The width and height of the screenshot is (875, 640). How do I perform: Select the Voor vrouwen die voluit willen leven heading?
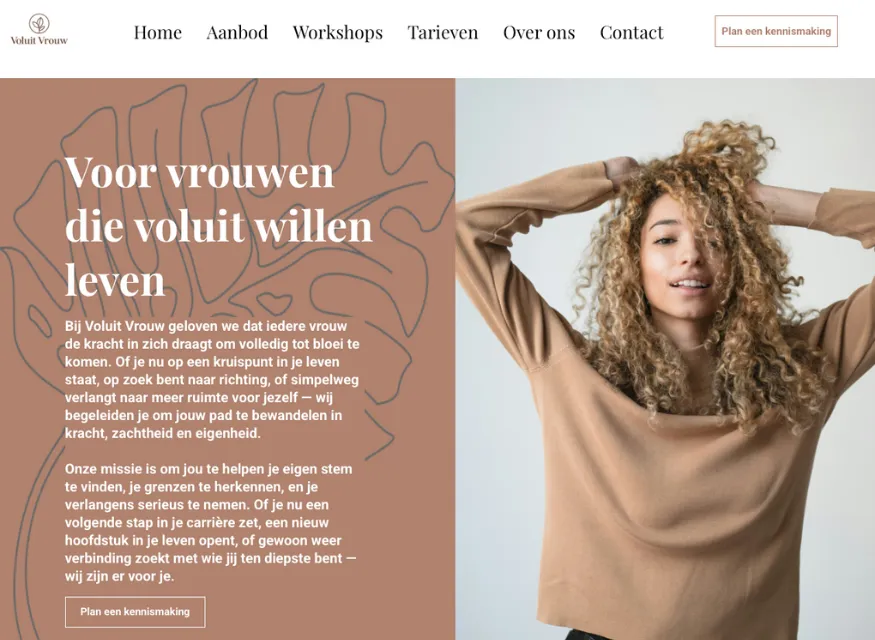pos(218,225)
